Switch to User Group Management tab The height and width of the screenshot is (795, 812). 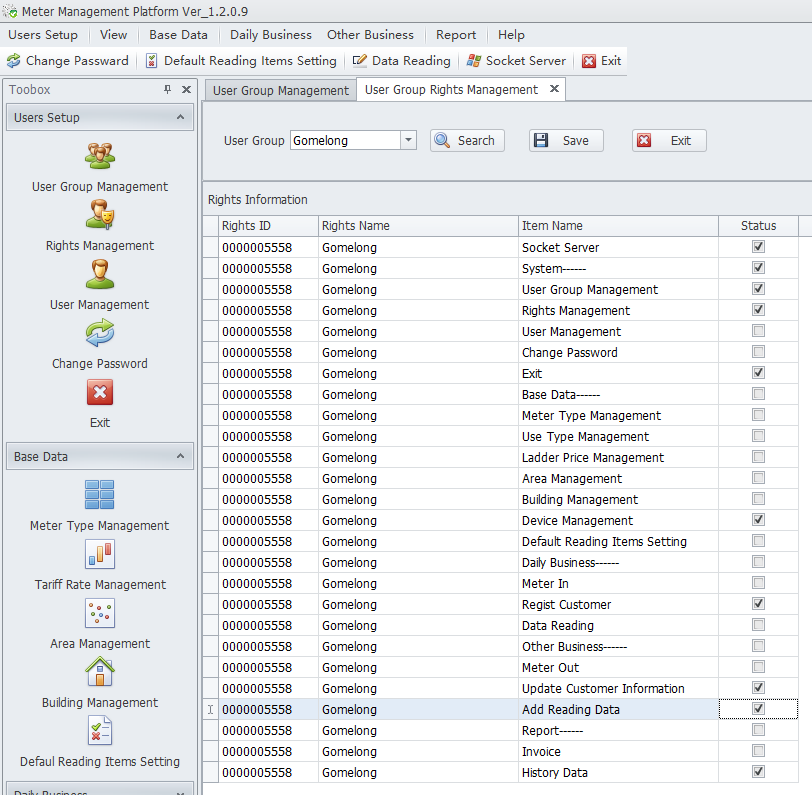pos(281,90)
